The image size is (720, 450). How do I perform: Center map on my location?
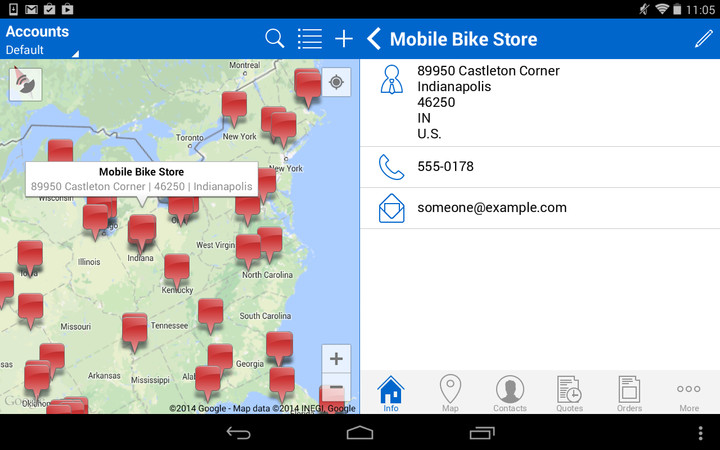[x=336, y=82]
